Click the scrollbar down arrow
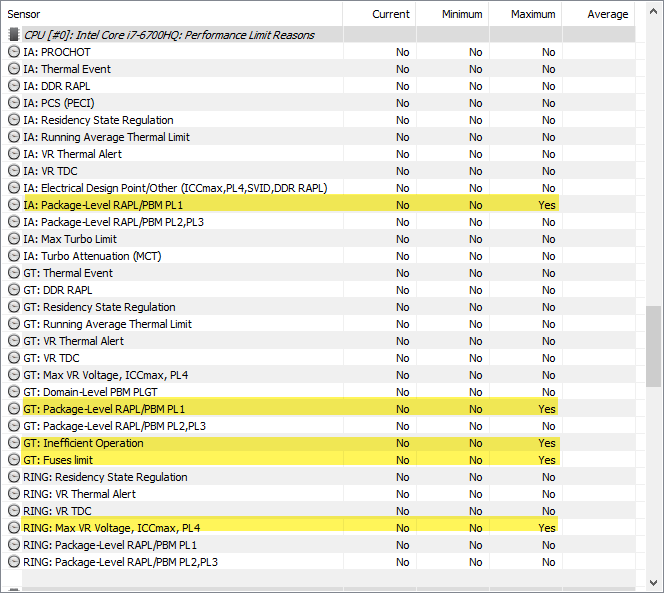Viewport: 664px width, 593px height. coord(653,583)
